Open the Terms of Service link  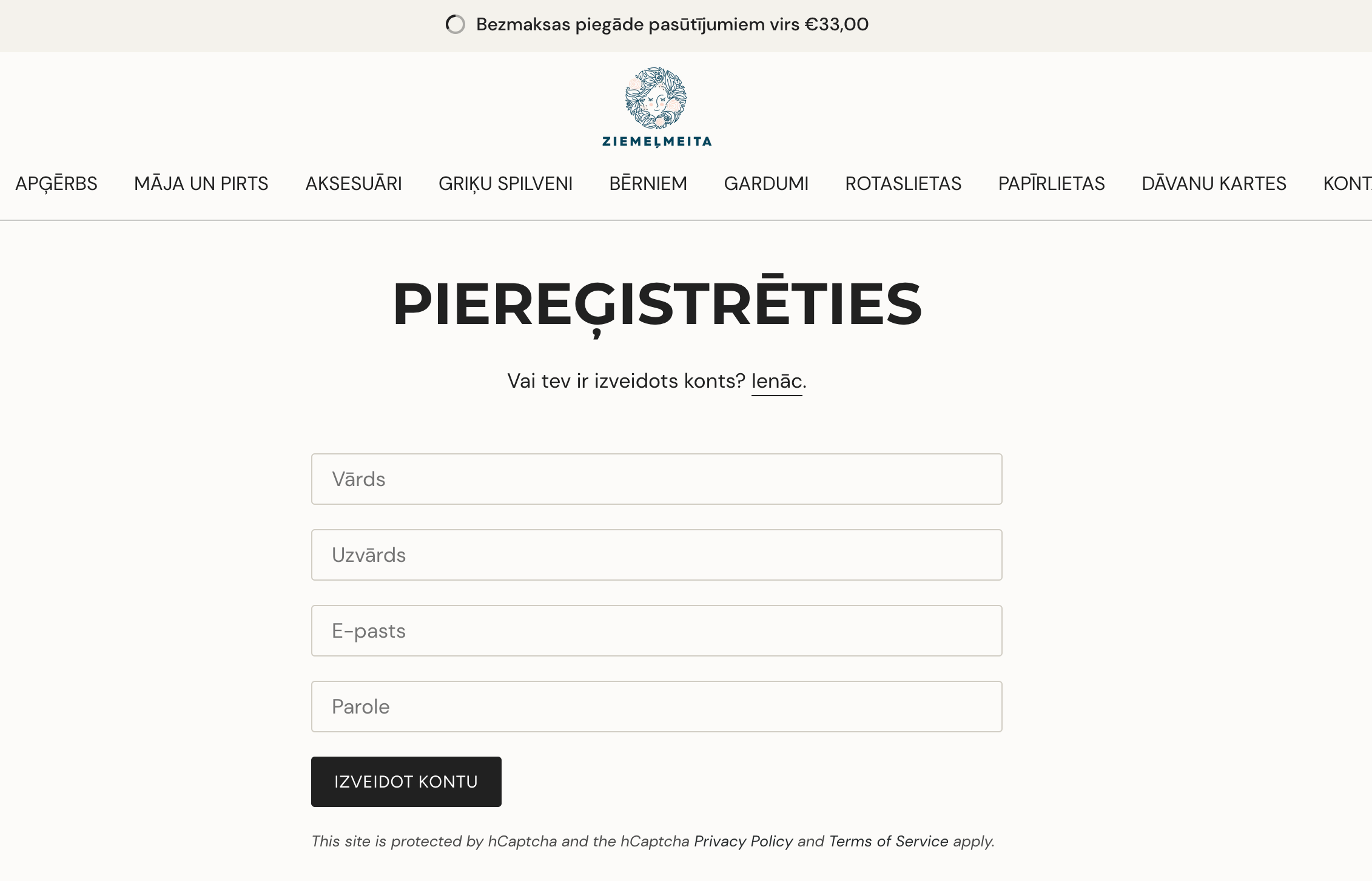click(889, 841)
